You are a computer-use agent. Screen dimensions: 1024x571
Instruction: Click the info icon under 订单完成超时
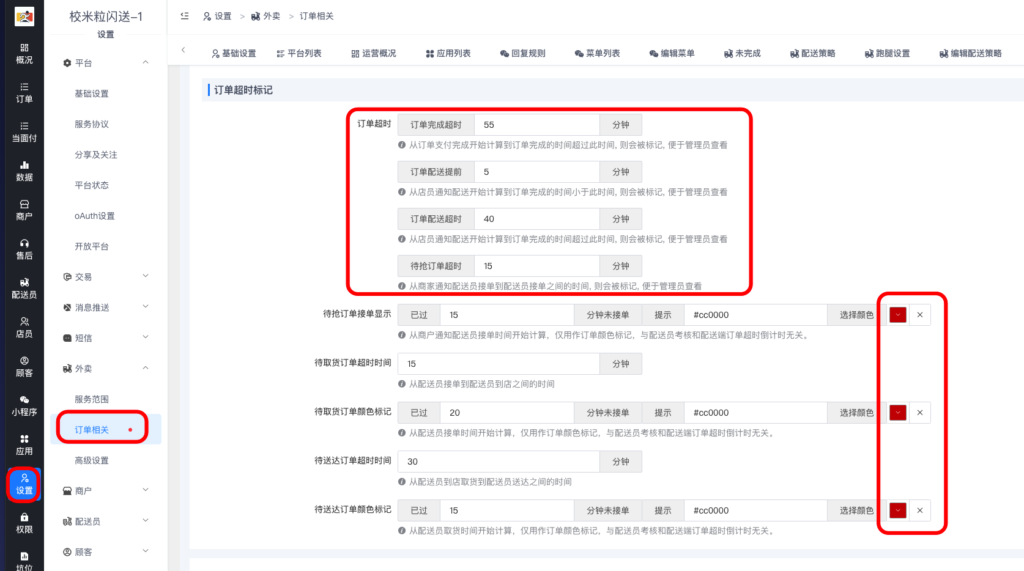[x=402, y=145]
